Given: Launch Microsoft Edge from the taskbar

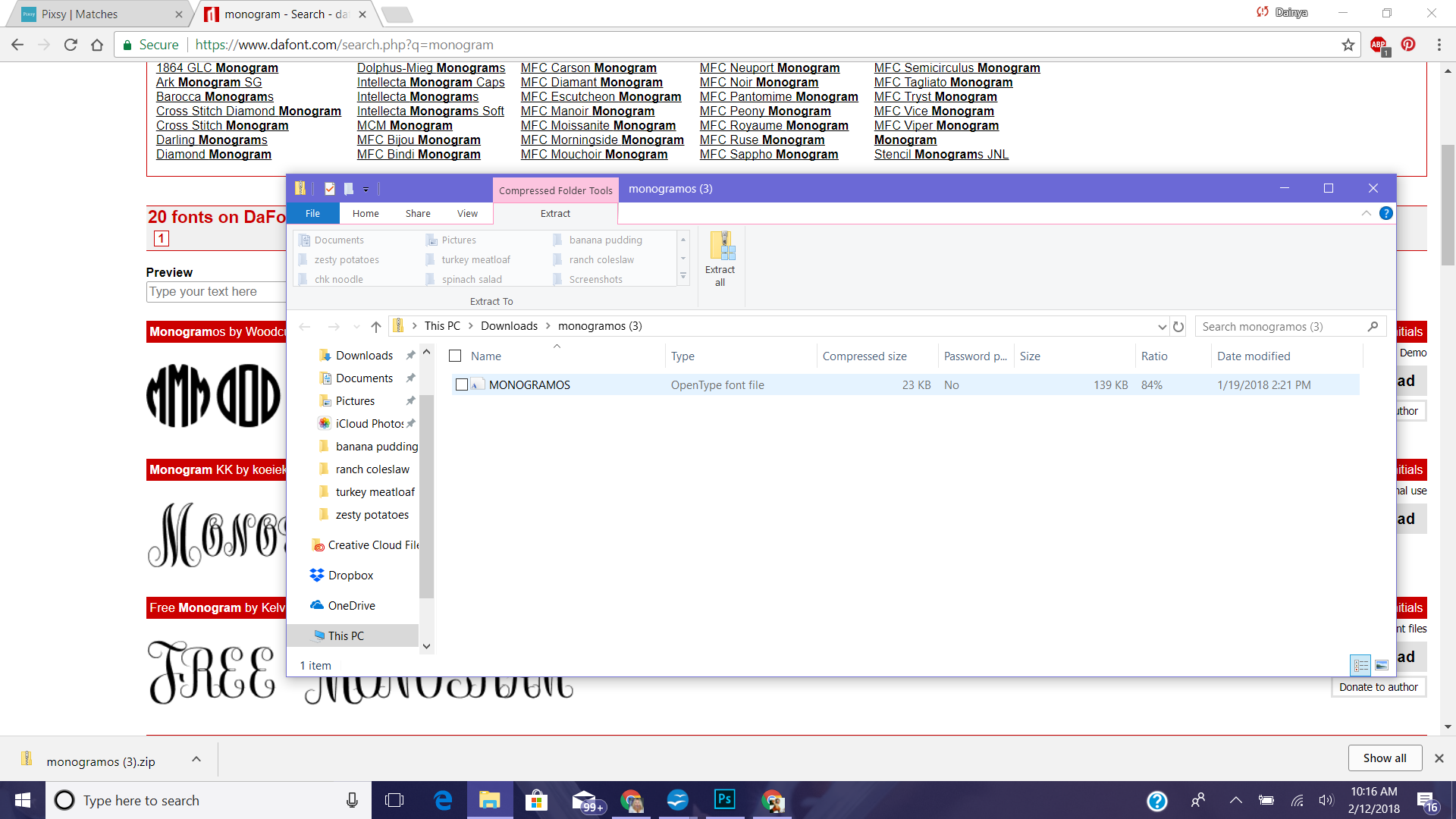Looking at the screenshot, I should [x=443, y=800].
